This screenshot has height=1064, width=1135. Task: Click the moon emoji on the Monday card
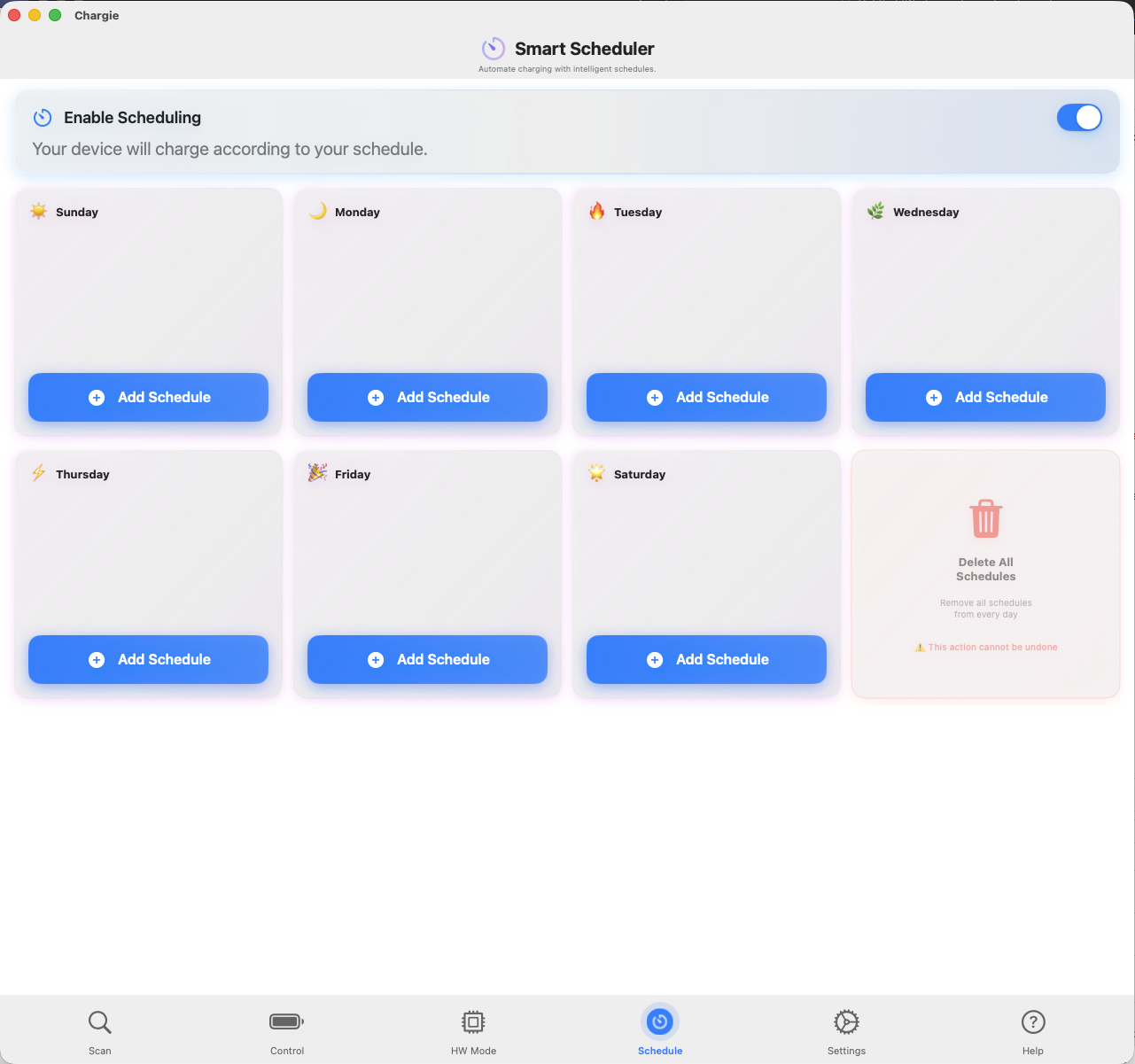[316, 212]
